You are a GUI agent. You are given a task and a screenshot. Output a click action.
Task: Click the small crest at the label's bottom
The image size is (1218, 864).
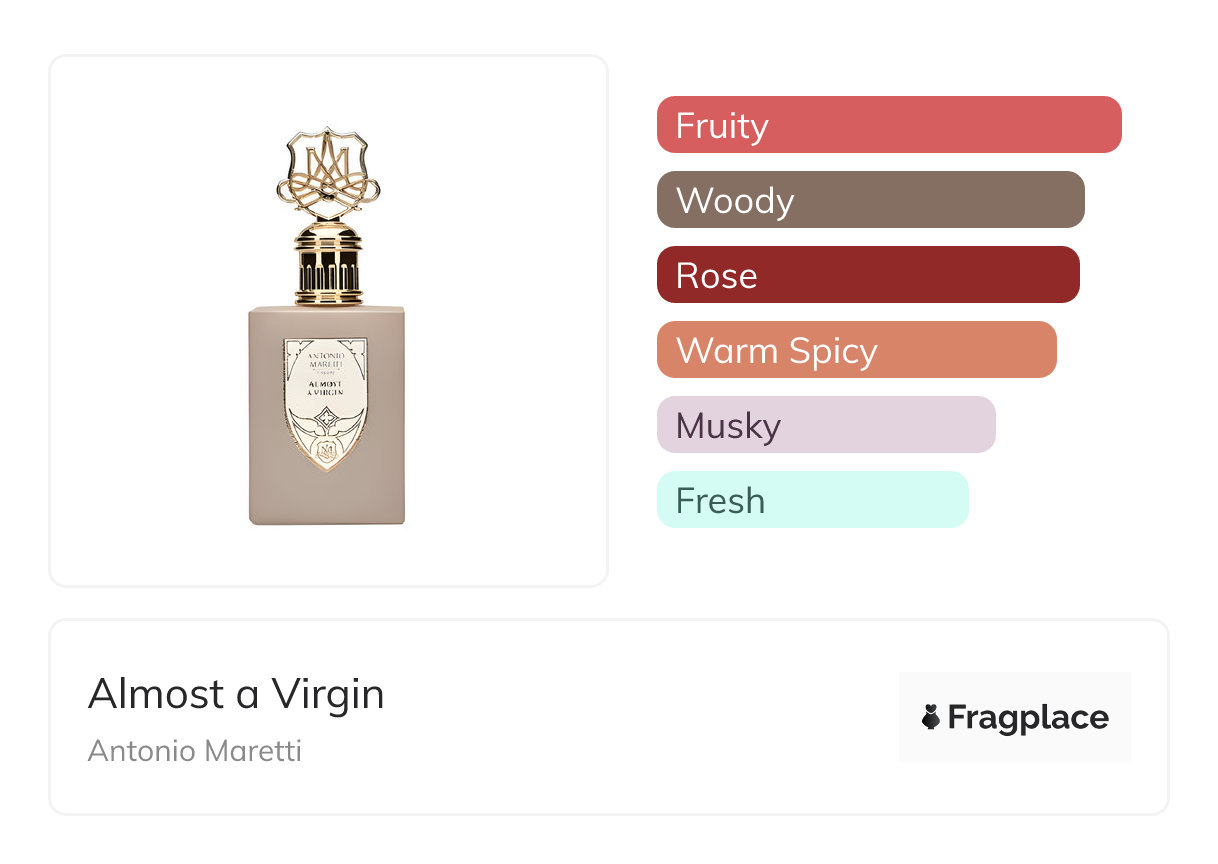coord(326,452)
